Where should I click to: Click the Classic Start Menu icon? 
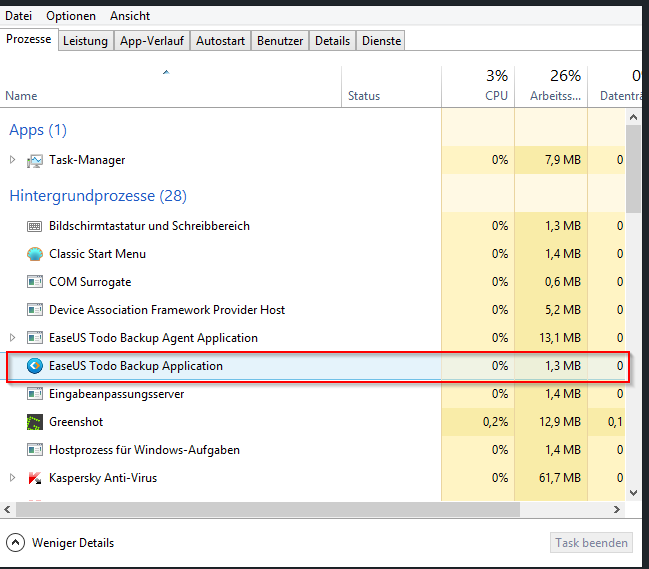[x=35, y=254]
